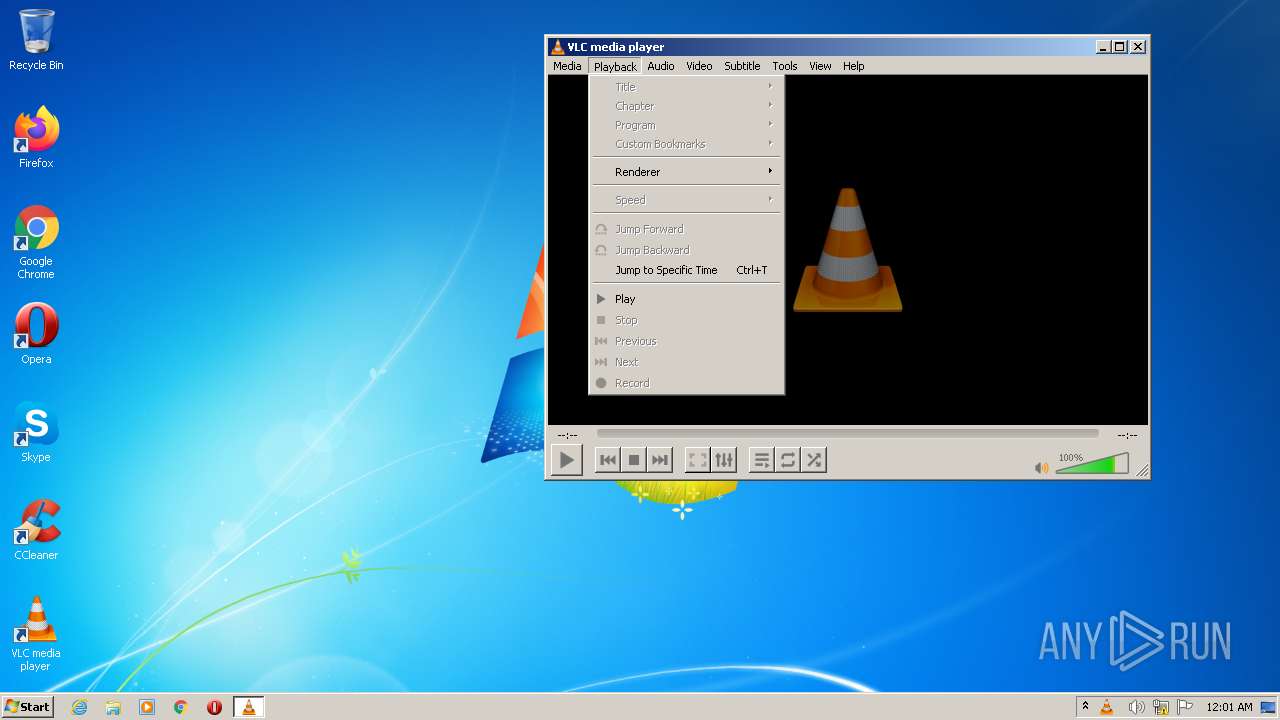Open Internet Explorer from taskbar
Screen dimensions: 1280x720
79,707
